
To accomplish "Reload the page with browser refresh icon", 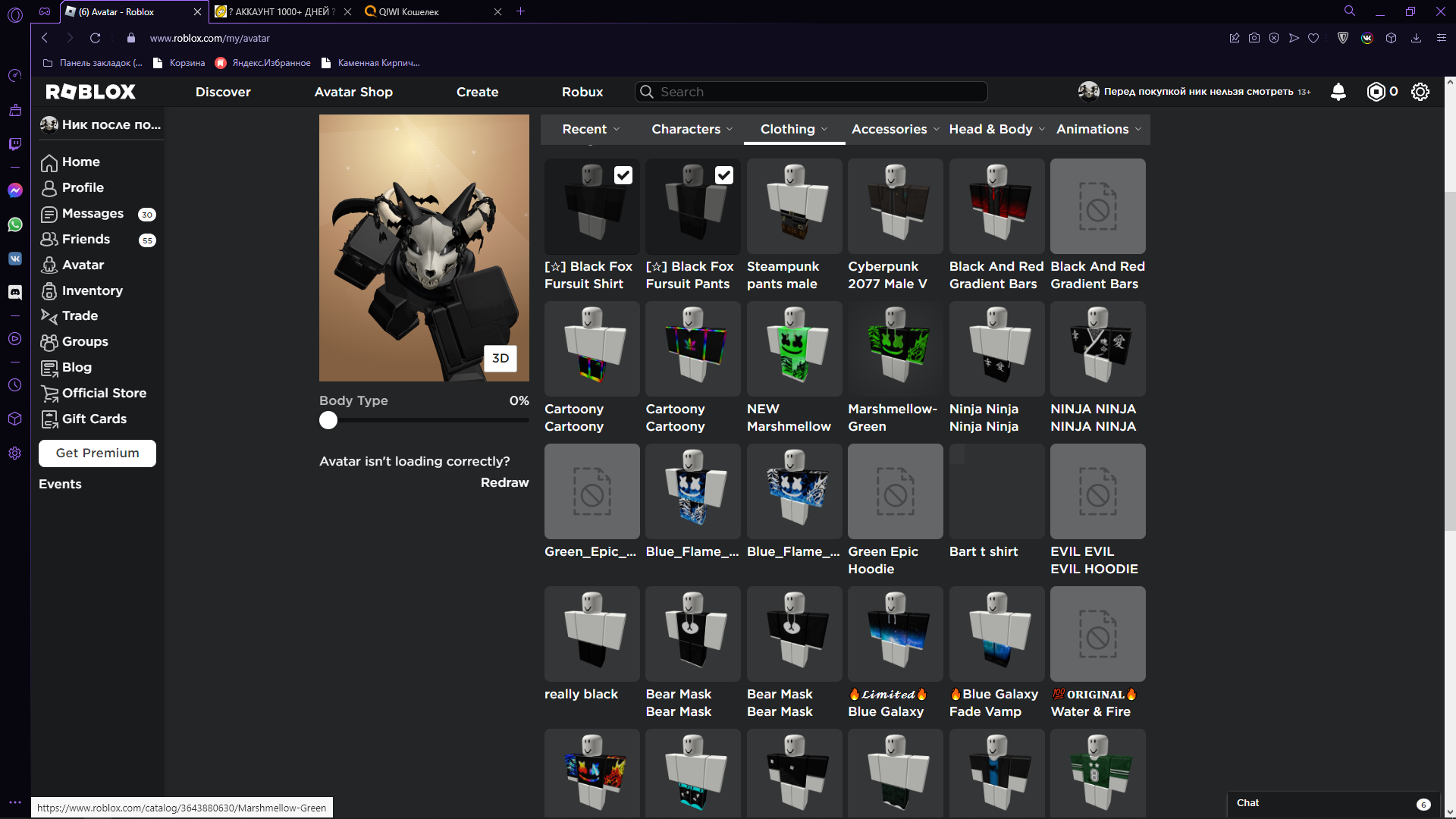I will [x=95, y=38].
